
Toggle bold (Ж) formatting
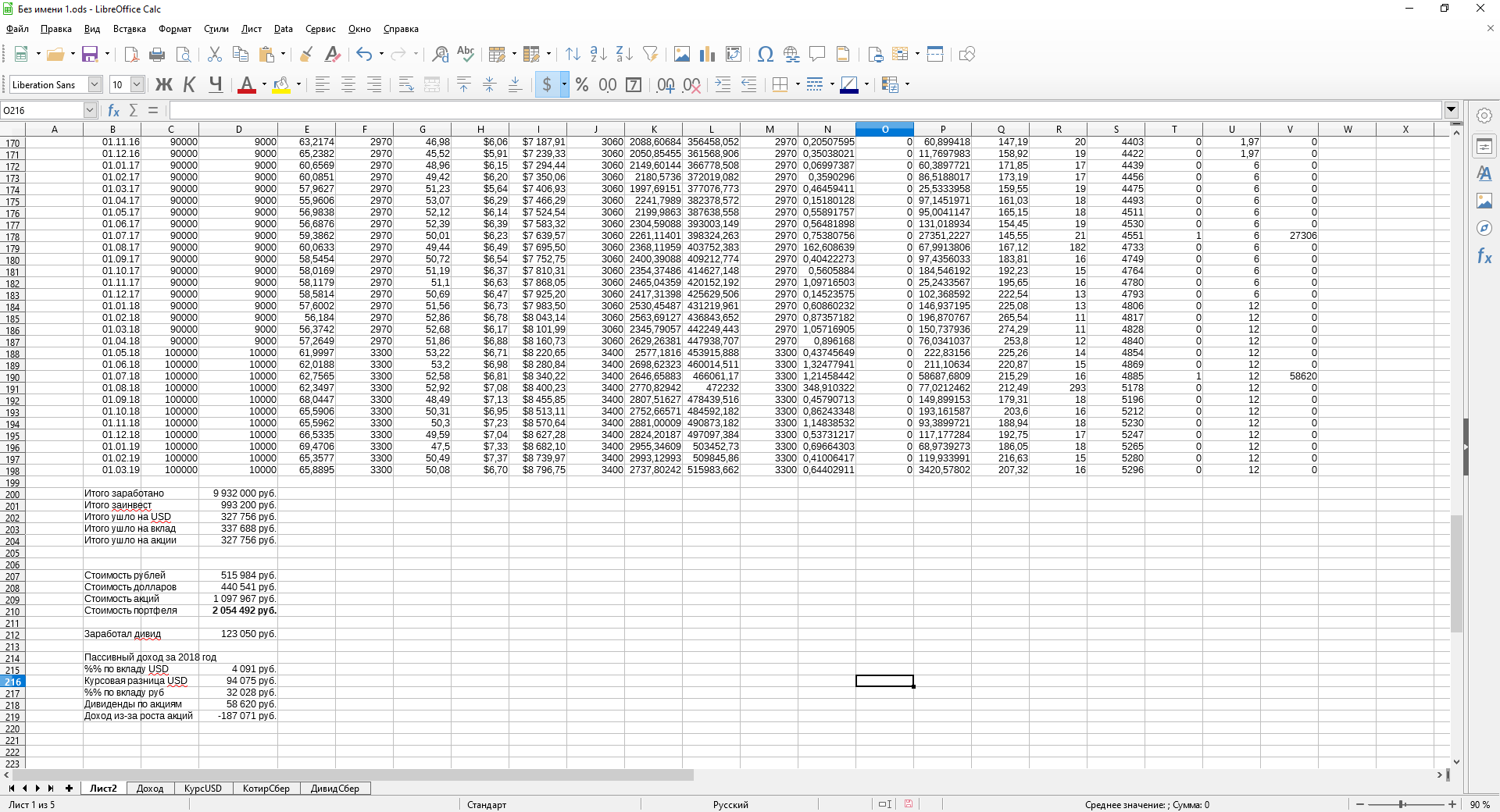pyautogui.click(x=164, y=84)
